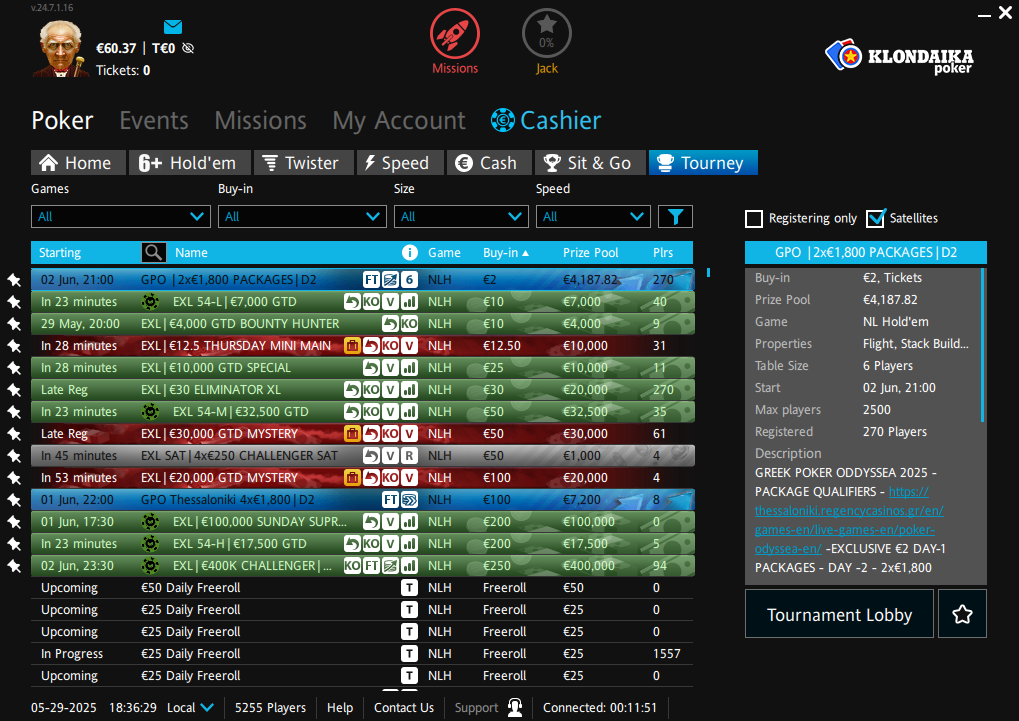Click Cashier chip icon
Image resolution: width=1019 pixels, height=721 pixels.
(502, 120)
